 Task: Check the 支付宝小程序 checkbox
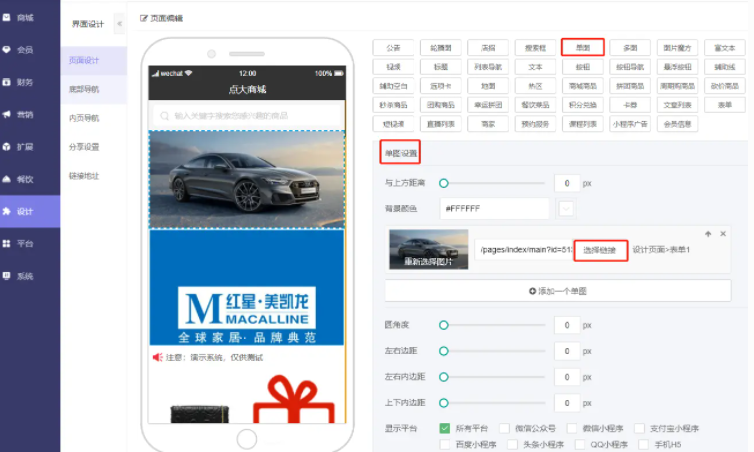pos(639,428)
